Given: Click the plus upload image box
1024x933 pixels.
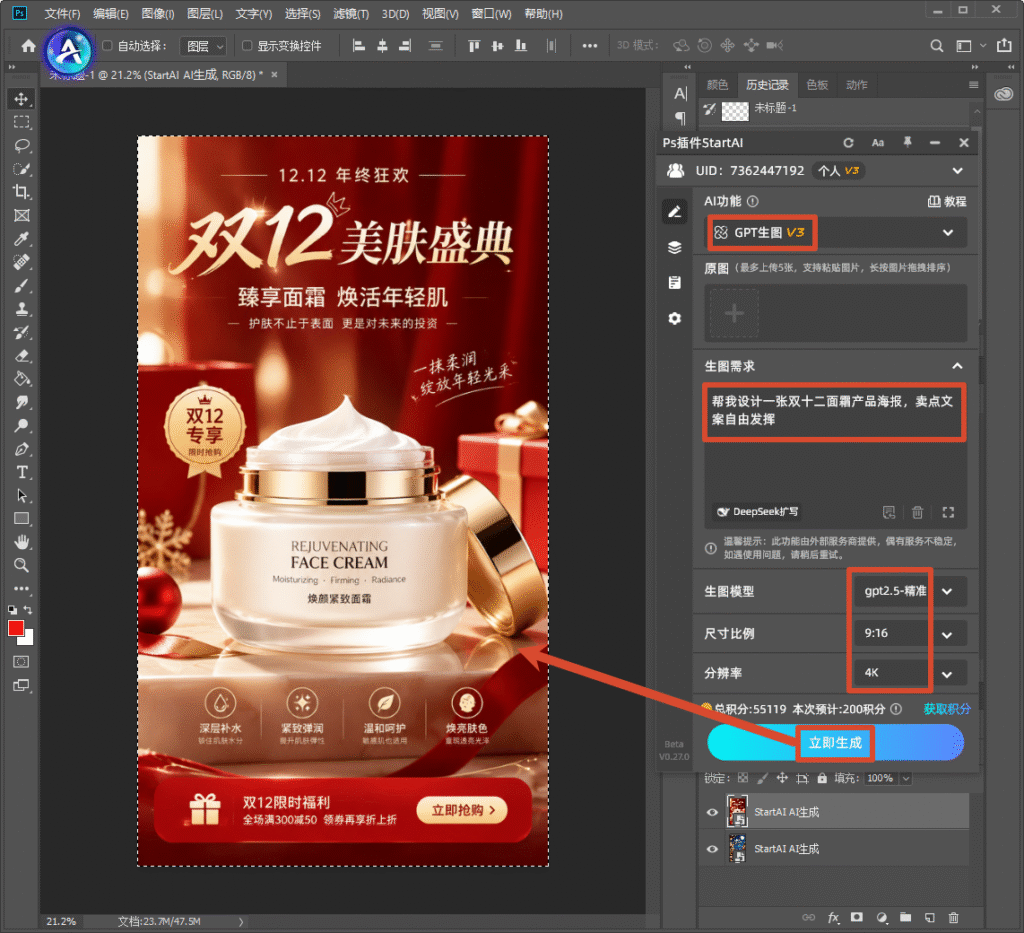Looking at the screenshot, I should (734, 313).
